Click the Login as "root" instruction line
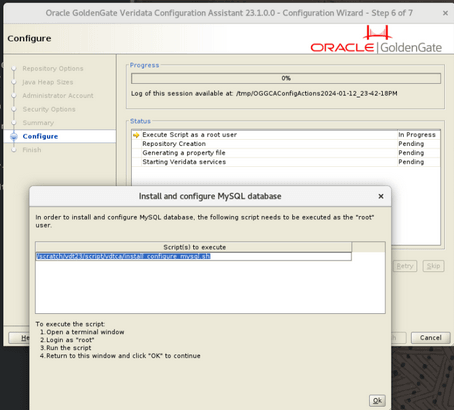Image resolution: width=454 pixels, height=410 pixels. pos(67,340)
